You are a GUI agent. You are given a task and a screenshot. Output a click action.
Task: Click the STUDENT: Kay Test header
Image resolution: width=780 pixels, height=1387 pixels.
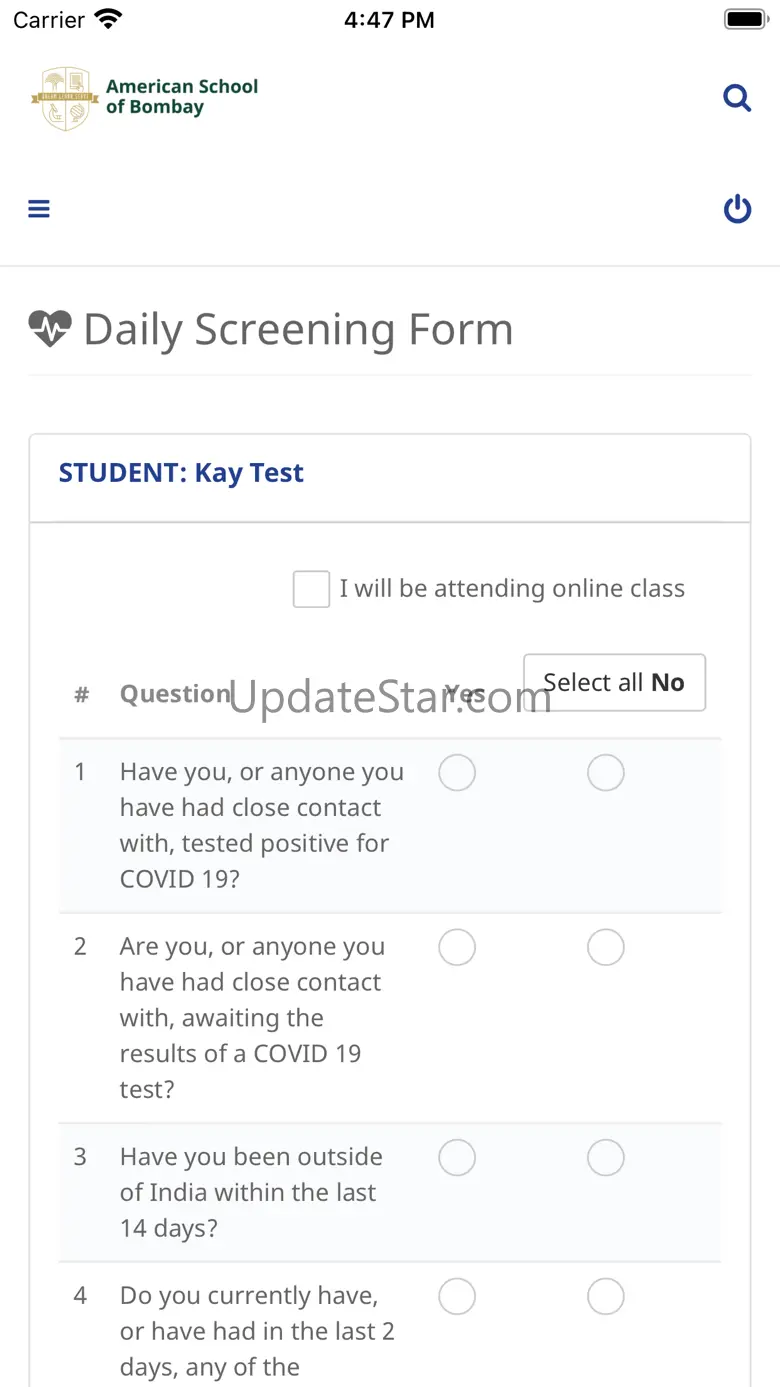point(181,473)
